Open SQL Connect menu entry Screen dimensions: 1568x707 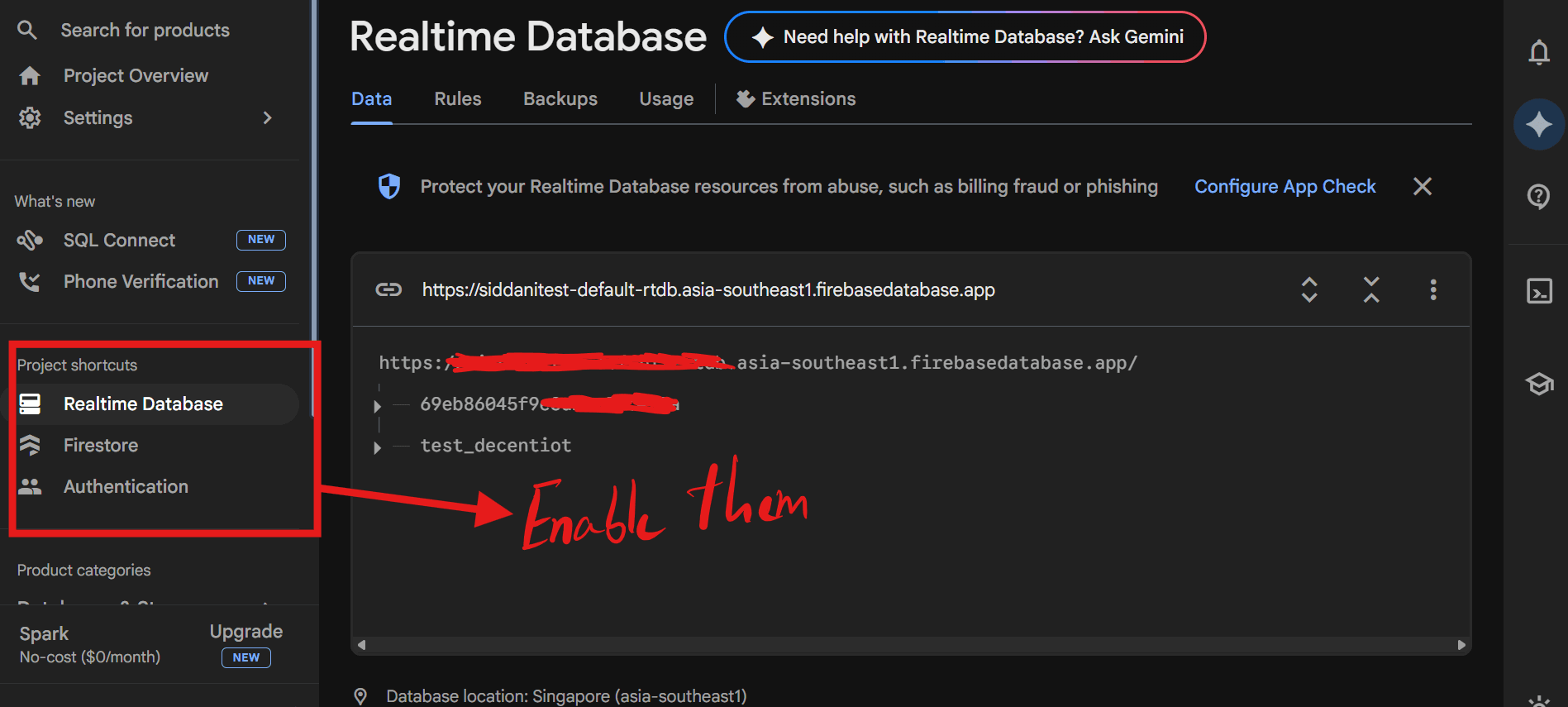120,240
